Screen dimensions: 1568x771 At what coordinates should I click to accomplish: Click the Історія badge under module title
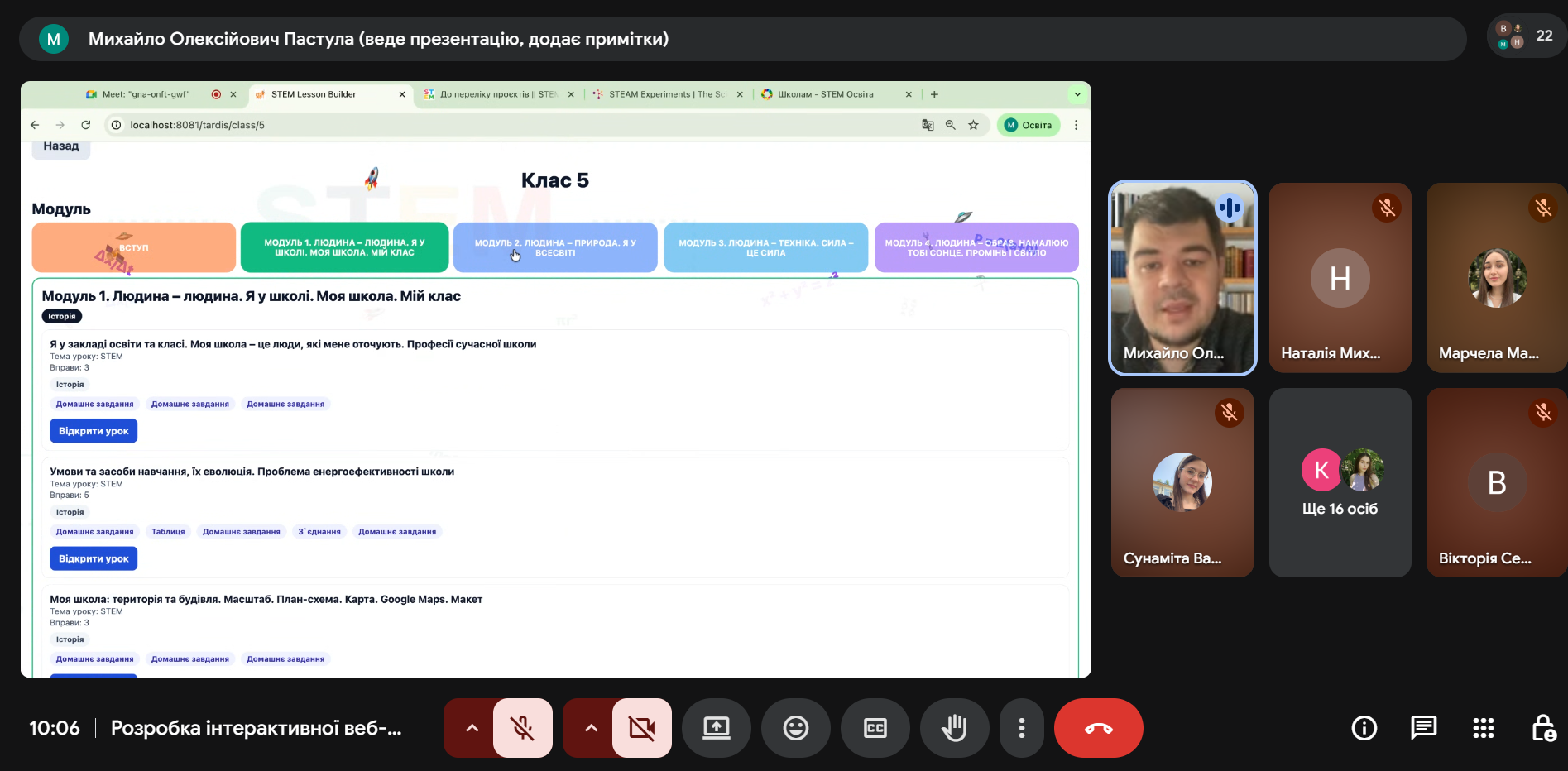tap(62, 316)
